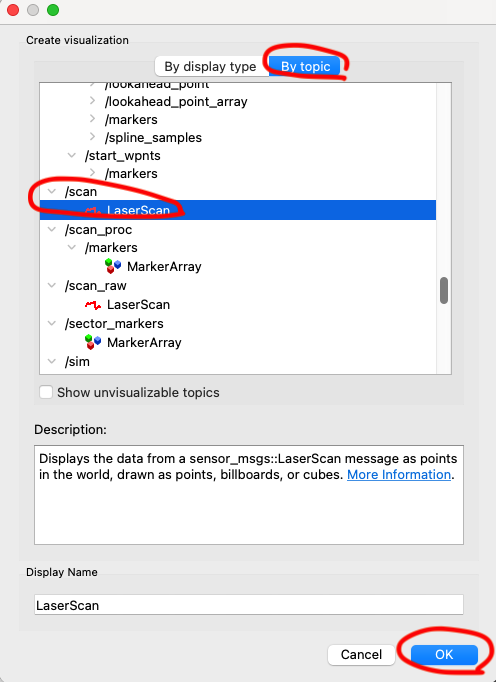This screenshot has height=682, width=496.
Task: Collapse the /scan topic chevron
Action: coord(52,191)
